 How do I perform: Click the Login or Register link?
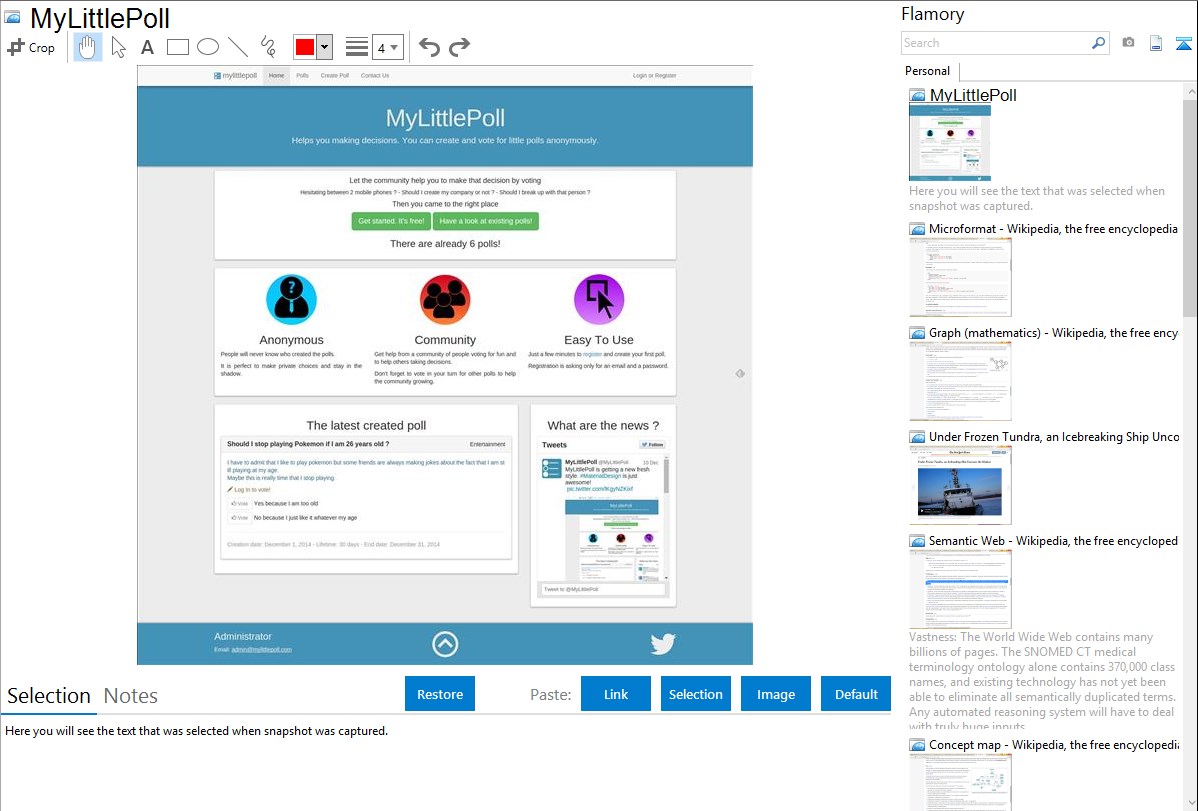654,76
